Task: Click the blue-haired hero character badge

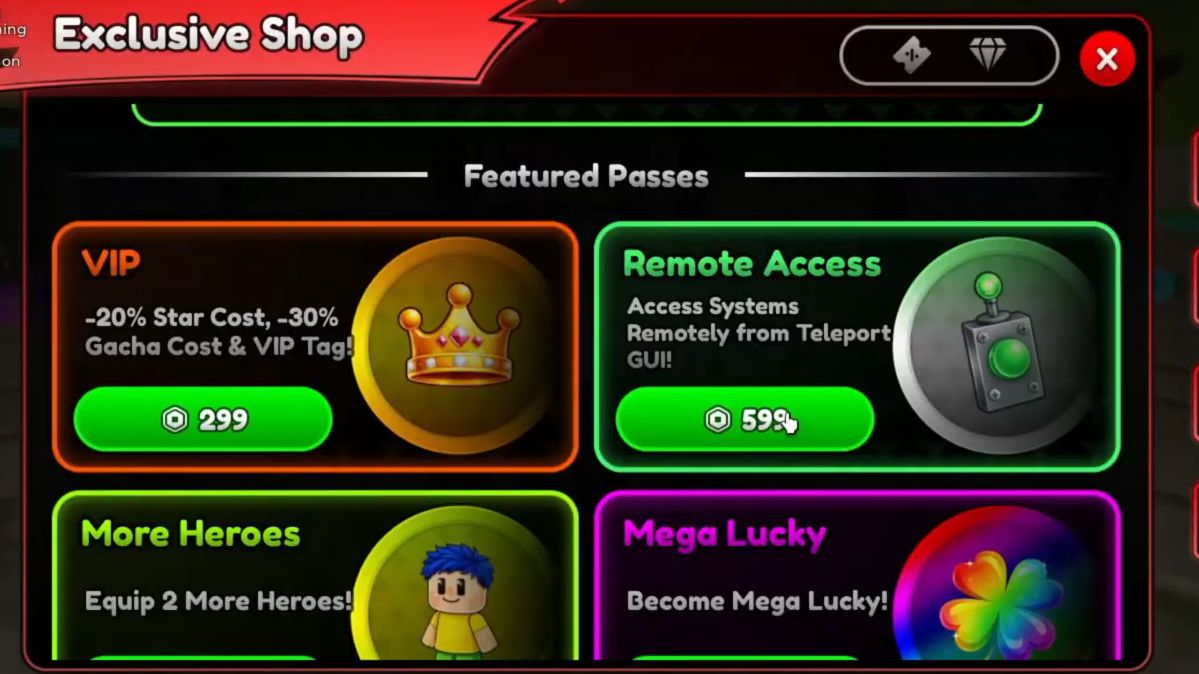Action: [457, 583]
